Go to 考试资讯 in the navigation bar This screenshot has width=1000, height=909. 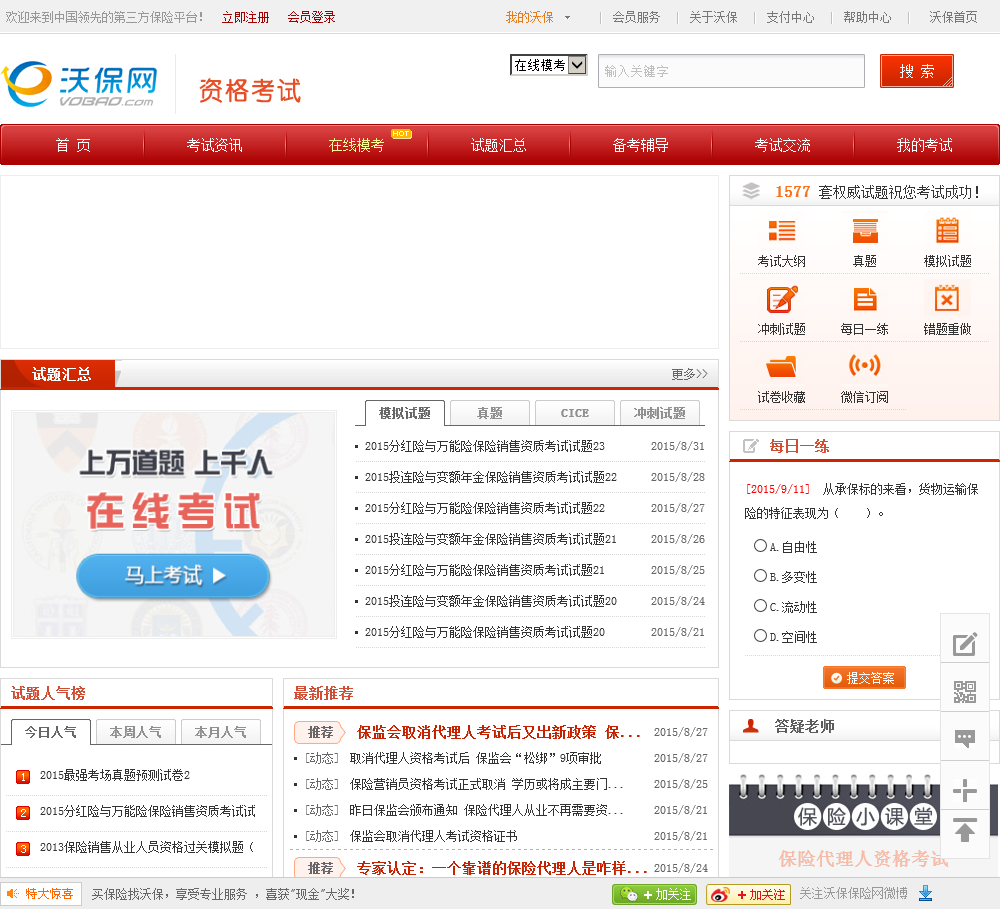(x=214, y=145)
